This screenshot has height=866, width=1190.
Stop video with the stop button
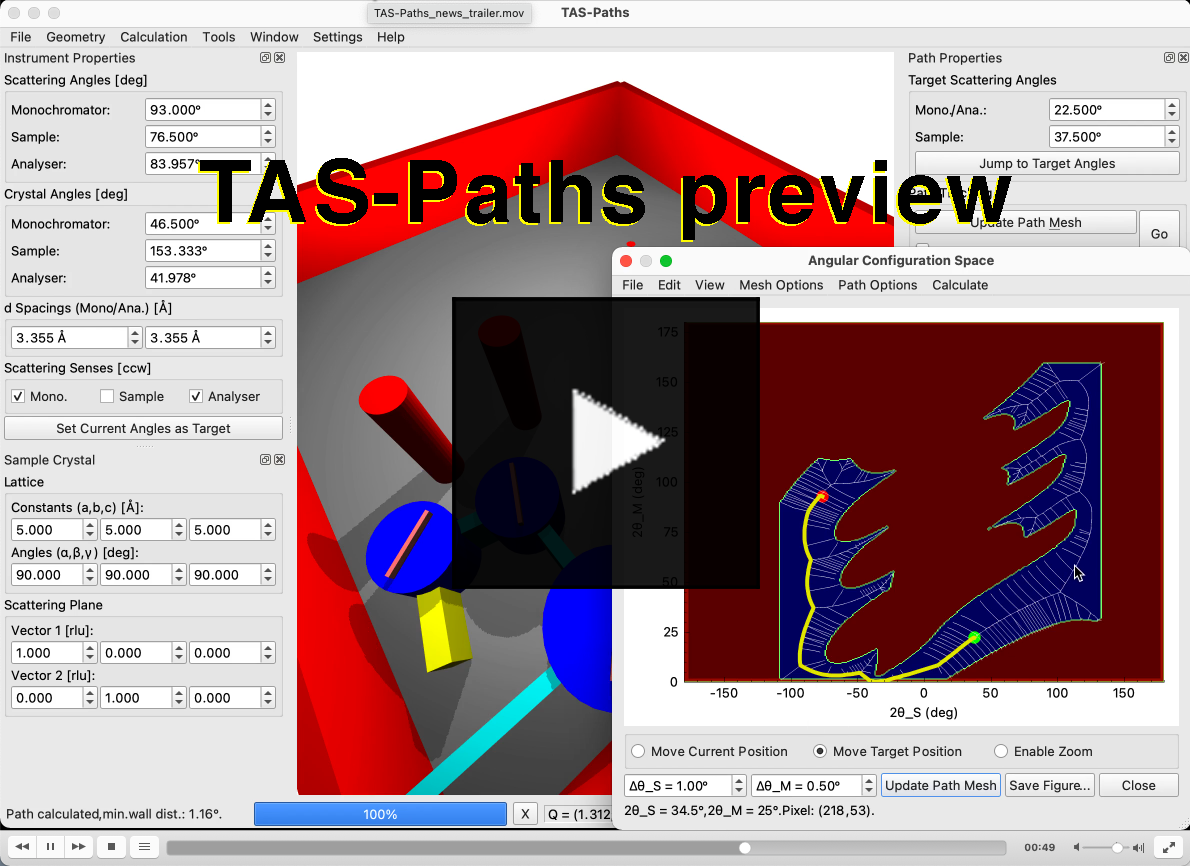click(112, 847)
